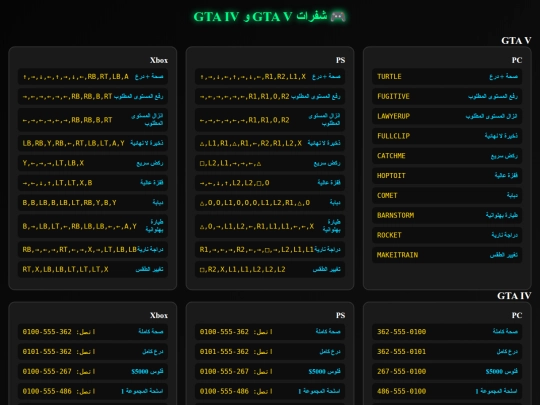Select the BARNSTORM cheat row

pos(447,215)
